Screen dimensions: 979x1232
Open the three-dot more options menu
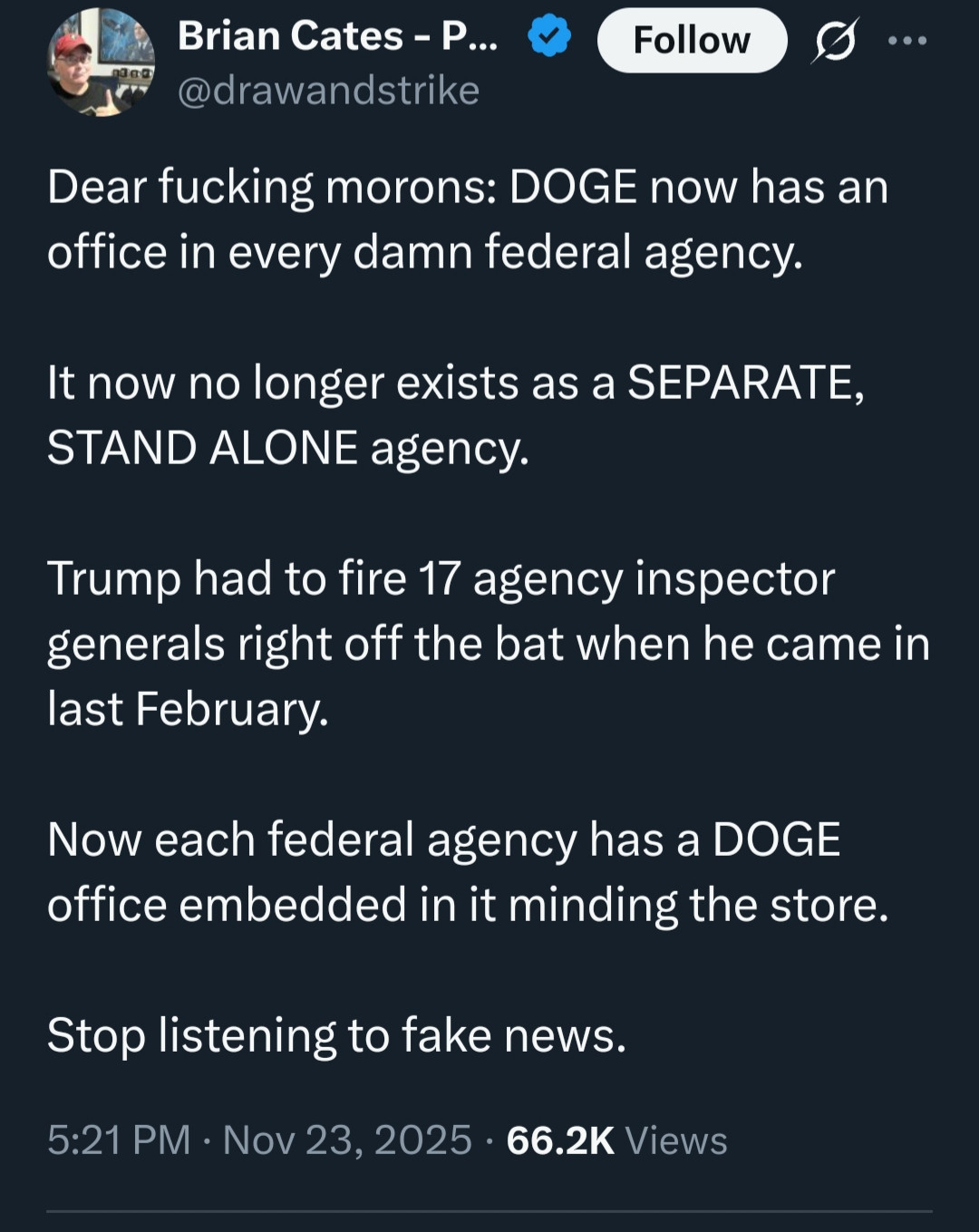tap(907, 41)
